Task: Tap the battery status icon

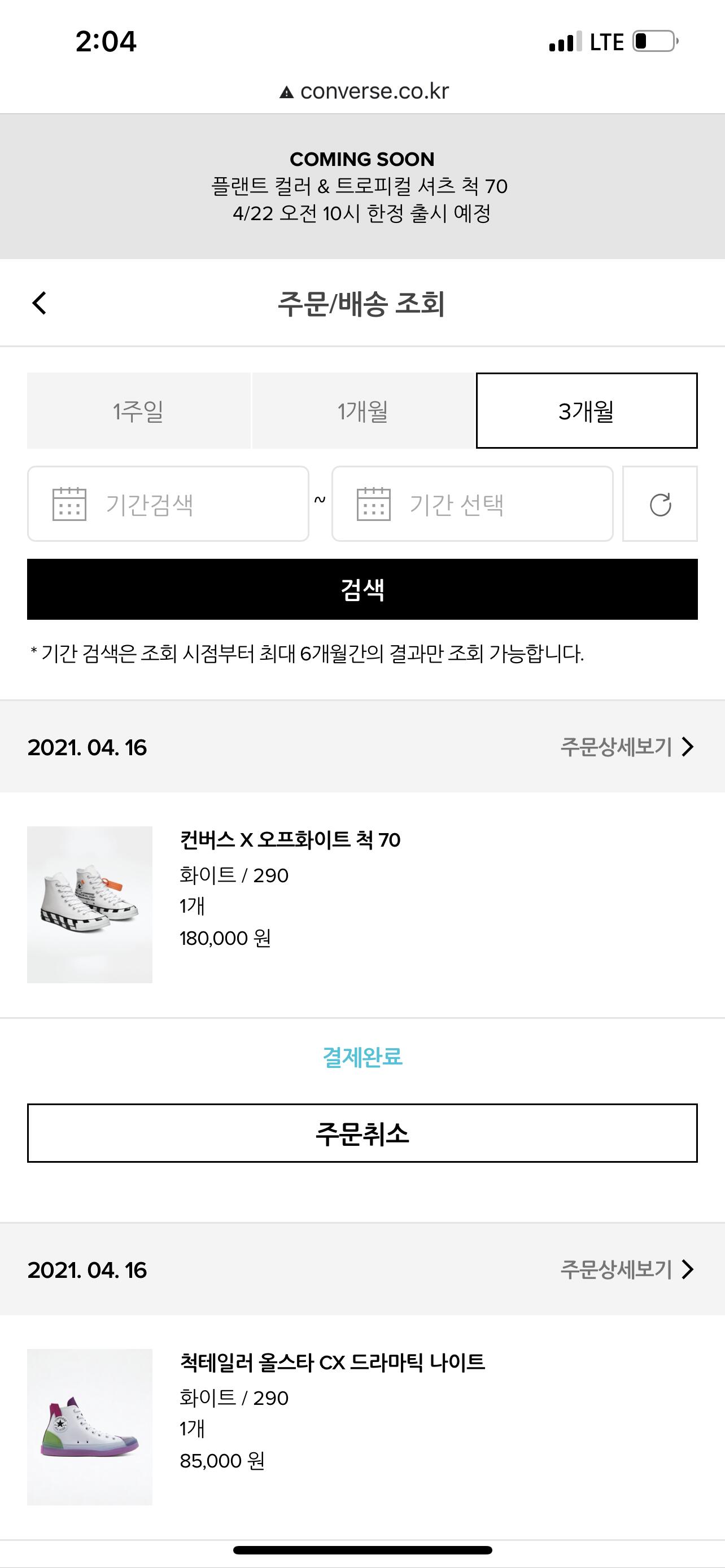Action: click(x=655, y=41)
